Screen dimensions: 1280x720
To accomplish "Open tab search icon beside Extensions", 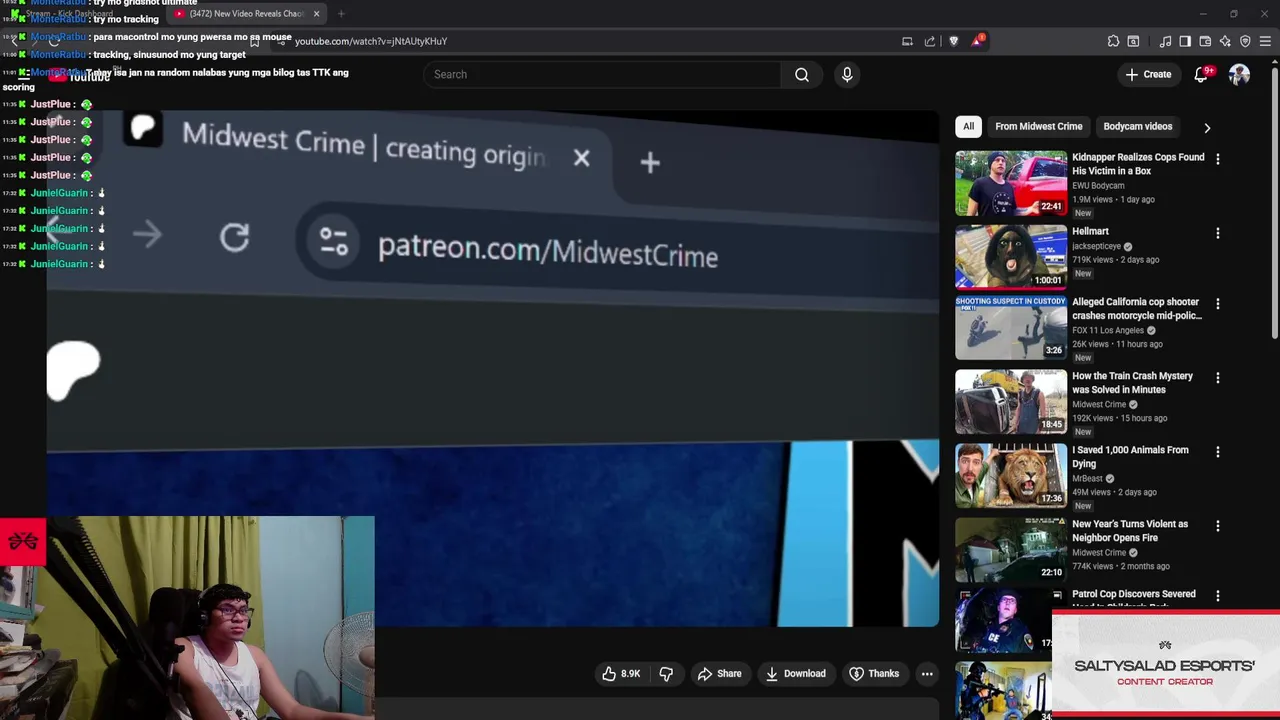I will pyautogui.click(x=1133, y=41).
